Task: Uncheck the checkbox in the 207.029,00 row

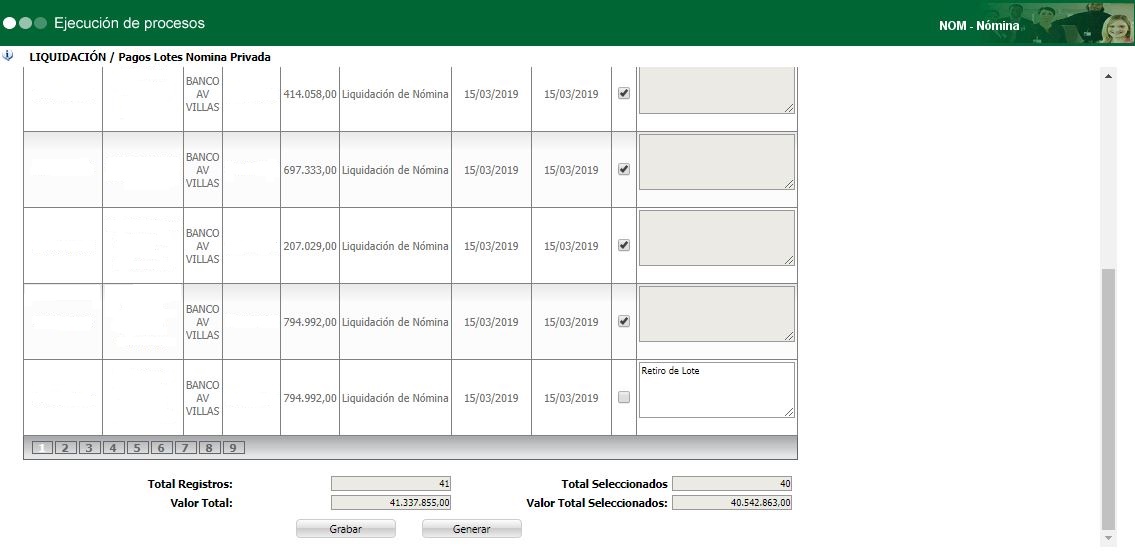Action: pyautogui.click(x=624, y=245)
